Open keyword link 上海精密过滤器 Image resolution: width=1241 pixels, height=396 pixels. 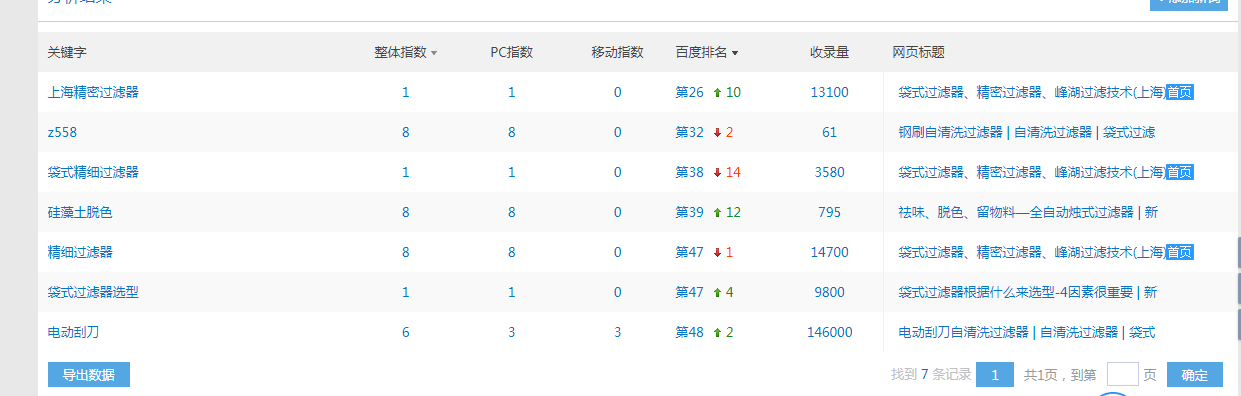click(93, 92)
